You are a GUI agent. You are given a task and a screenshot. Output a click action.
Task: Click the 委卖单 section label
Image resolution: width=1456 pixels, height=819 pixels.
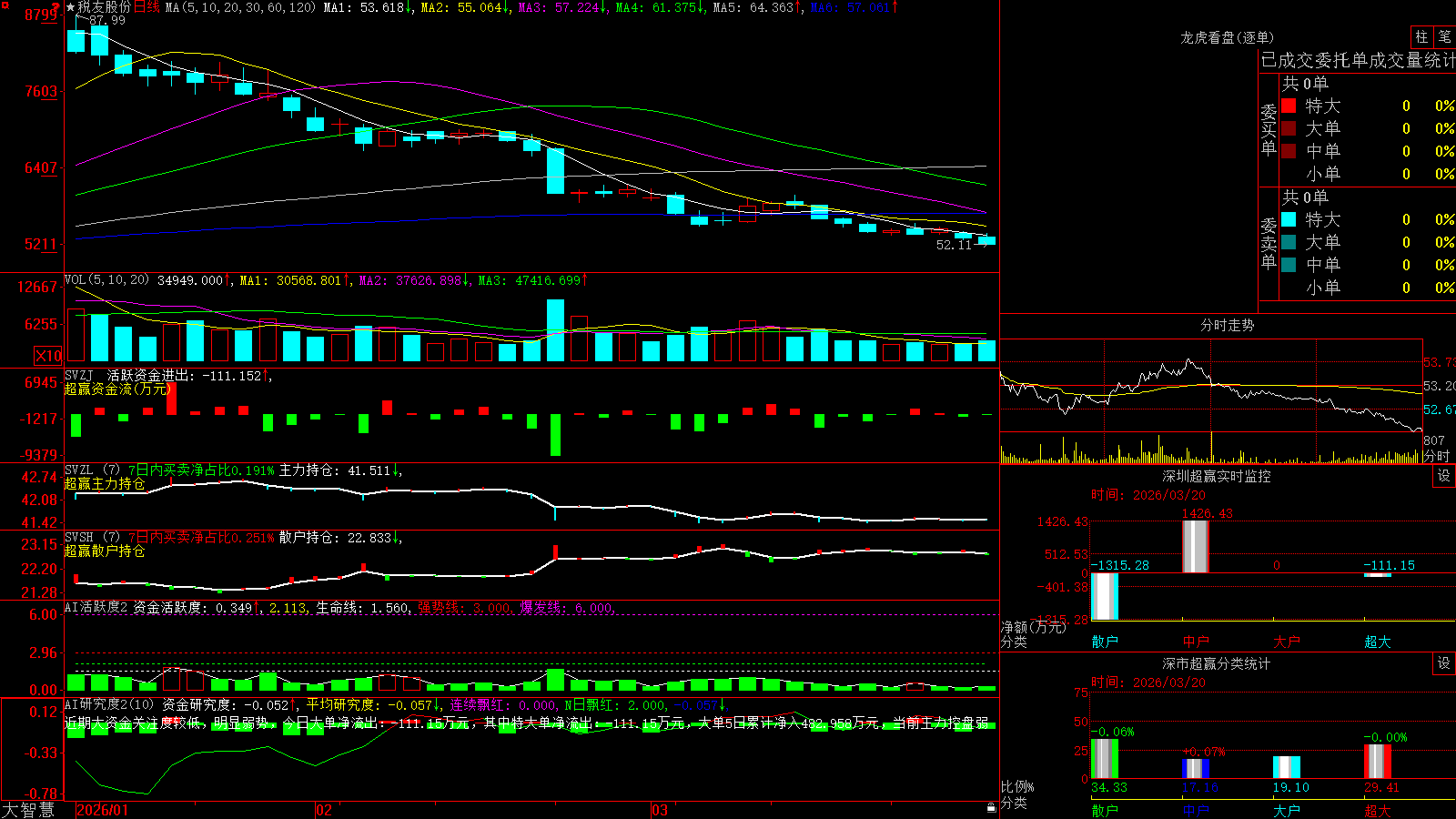coord(1269,244)
